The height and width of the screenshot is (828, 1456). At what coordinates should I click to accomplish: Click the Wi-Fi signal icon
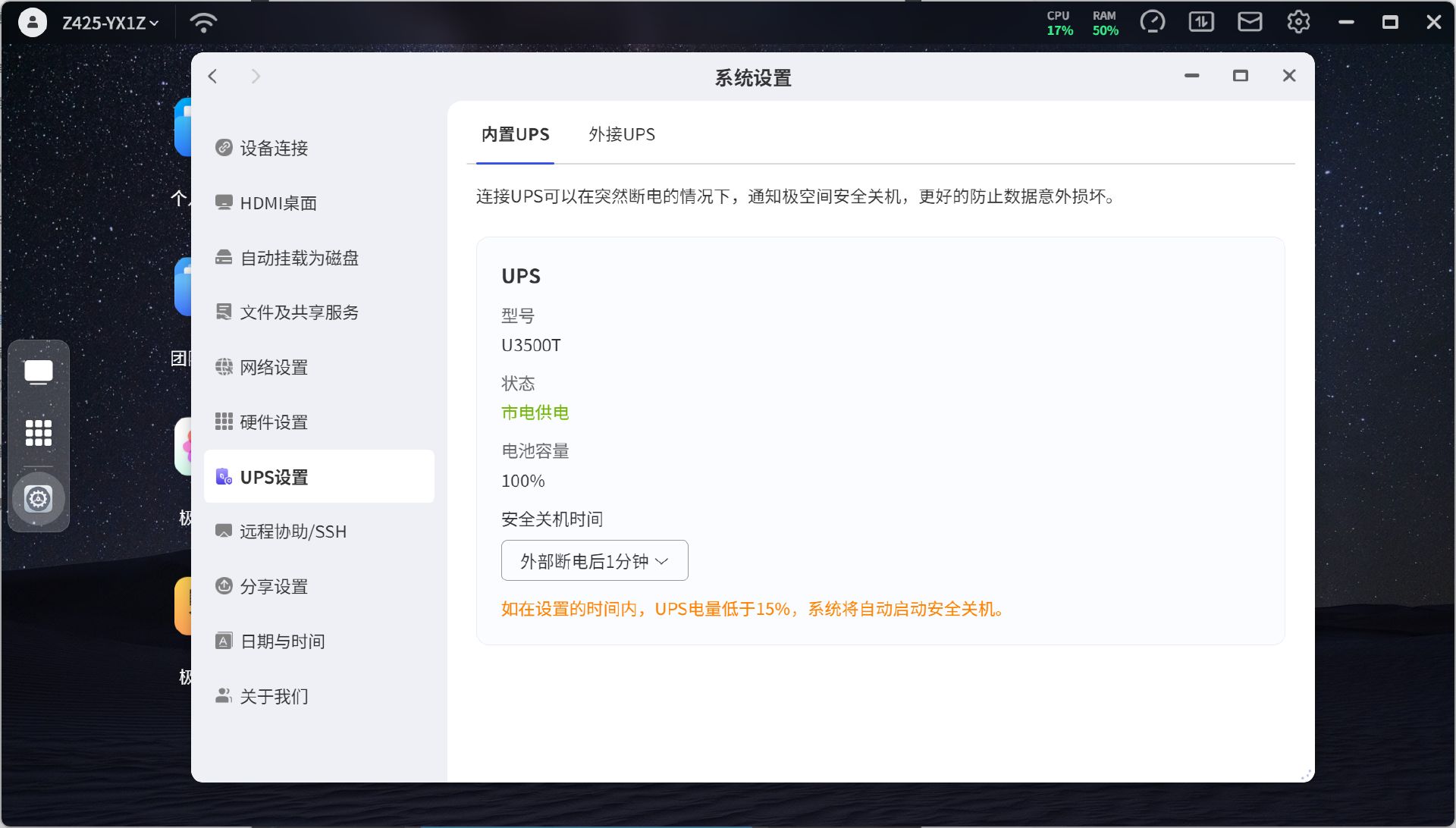(x=203, y=23)
